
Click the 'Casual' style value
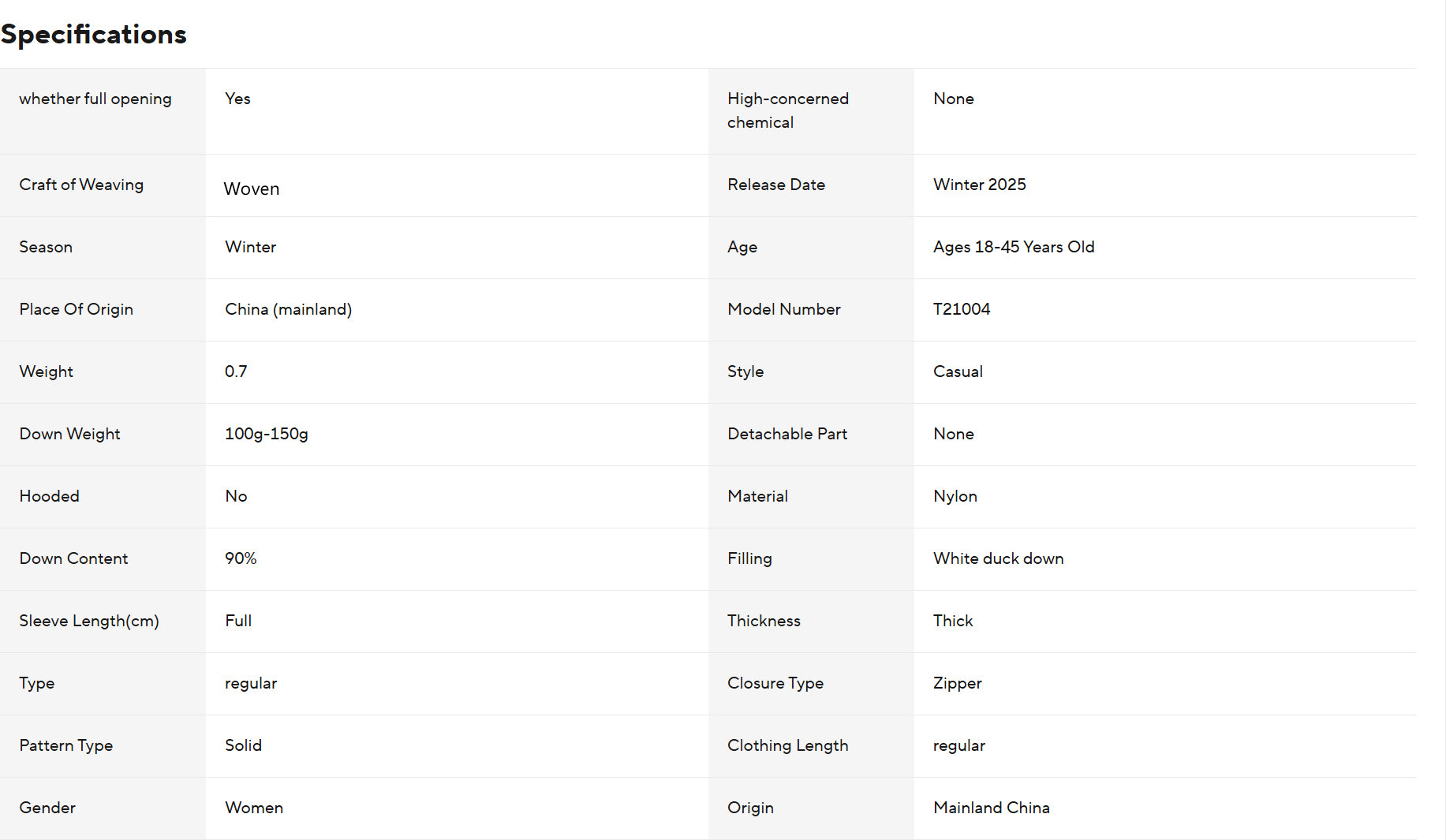coord(957,371)
